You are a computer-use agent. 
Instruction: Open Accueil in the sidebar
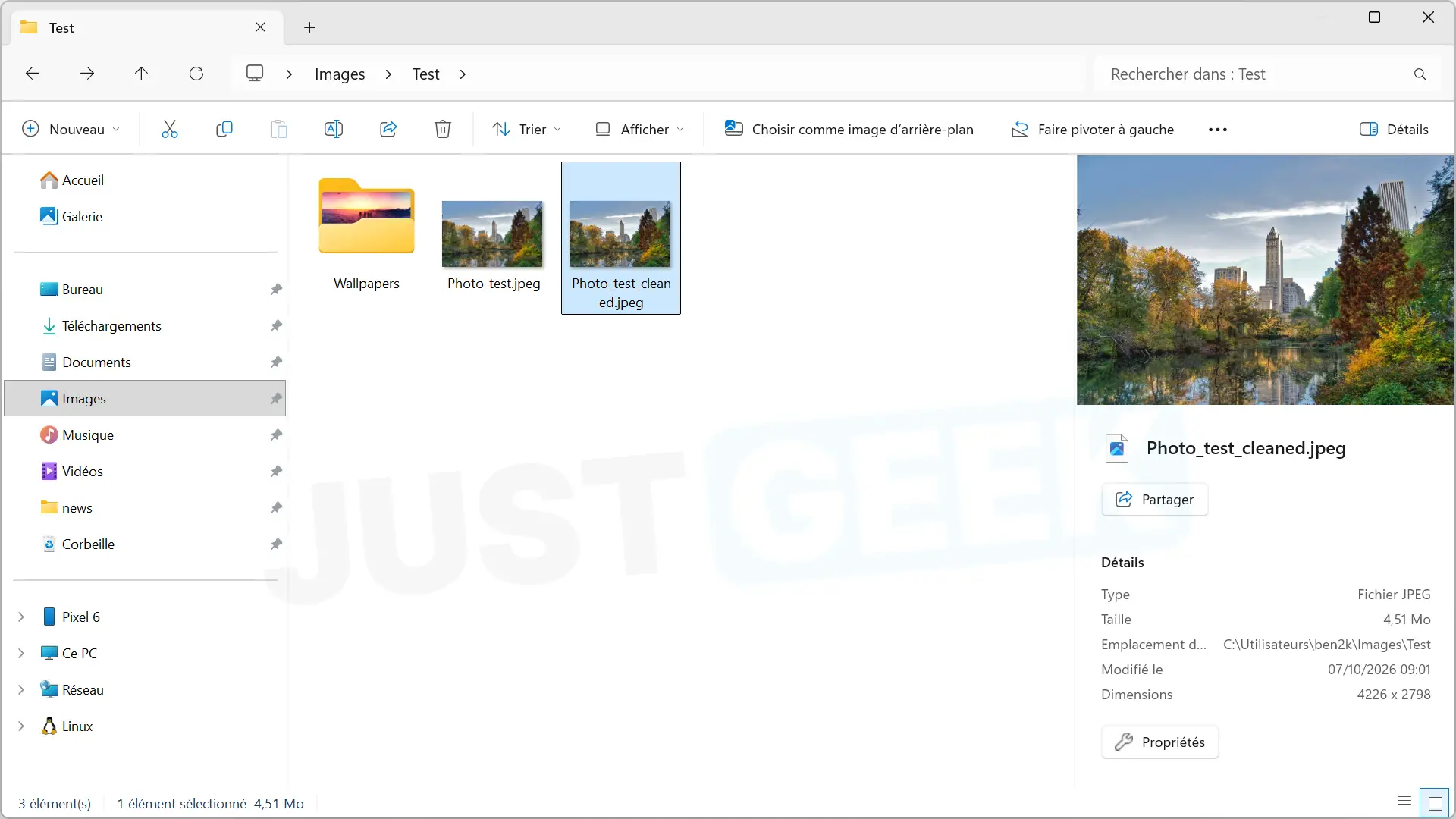(x=72, y=180)
